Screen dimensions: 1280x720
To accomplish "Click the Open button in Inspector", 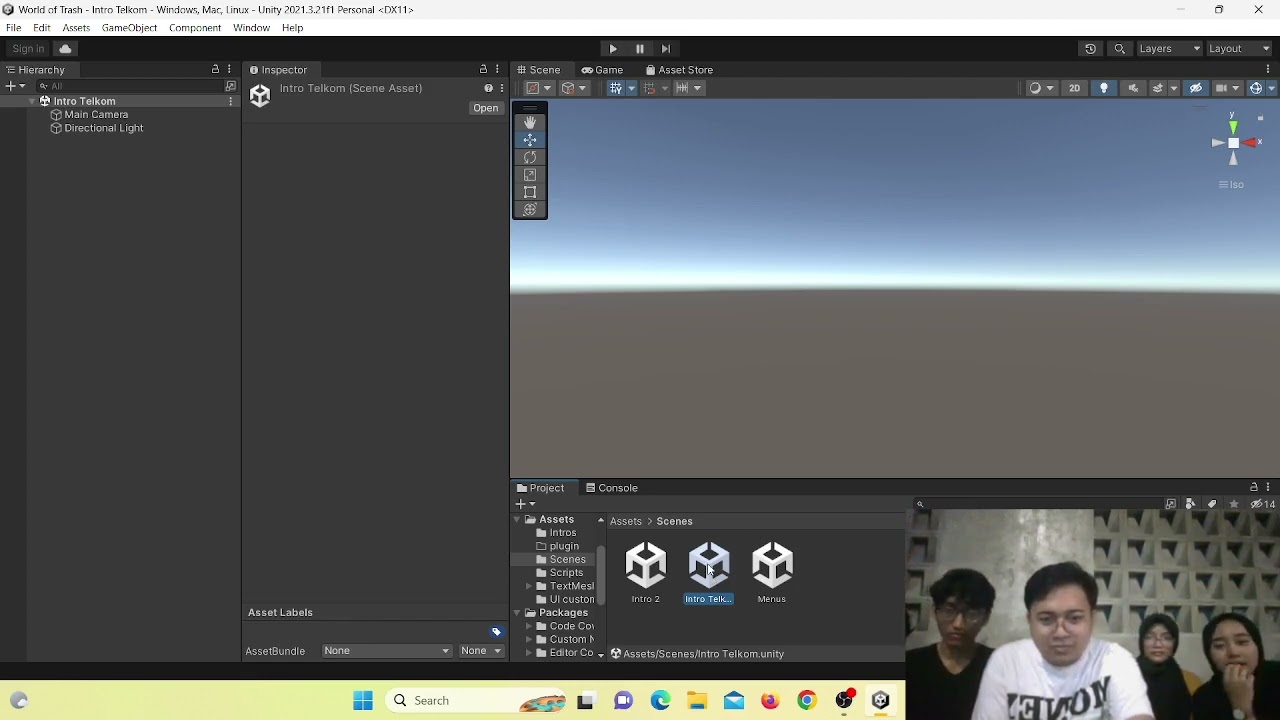I will 486,108.
